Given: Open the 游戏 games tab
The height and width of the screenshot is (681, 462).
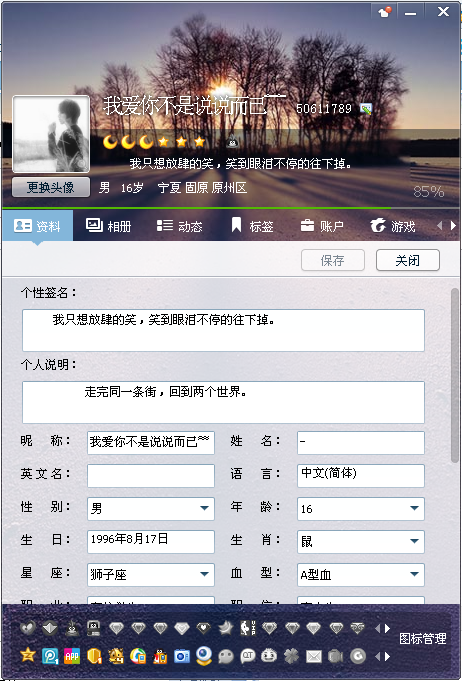Looking at the screenshot, I should coord(393,226).
